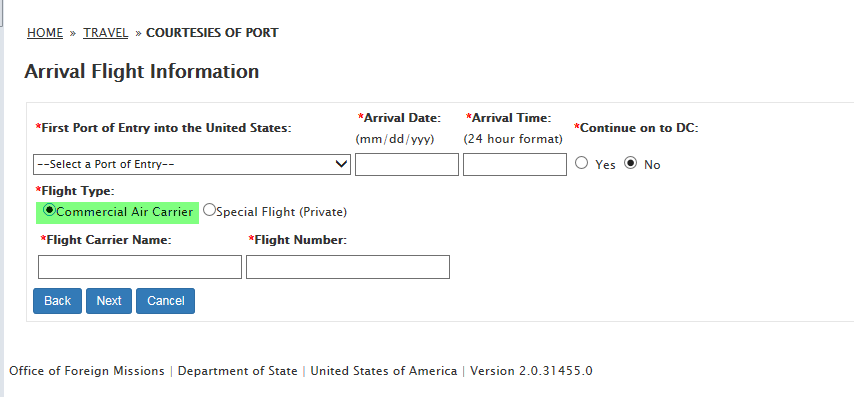Focus the Arrival Date input field
Screen dimensions: 854x397
point(407,164)
